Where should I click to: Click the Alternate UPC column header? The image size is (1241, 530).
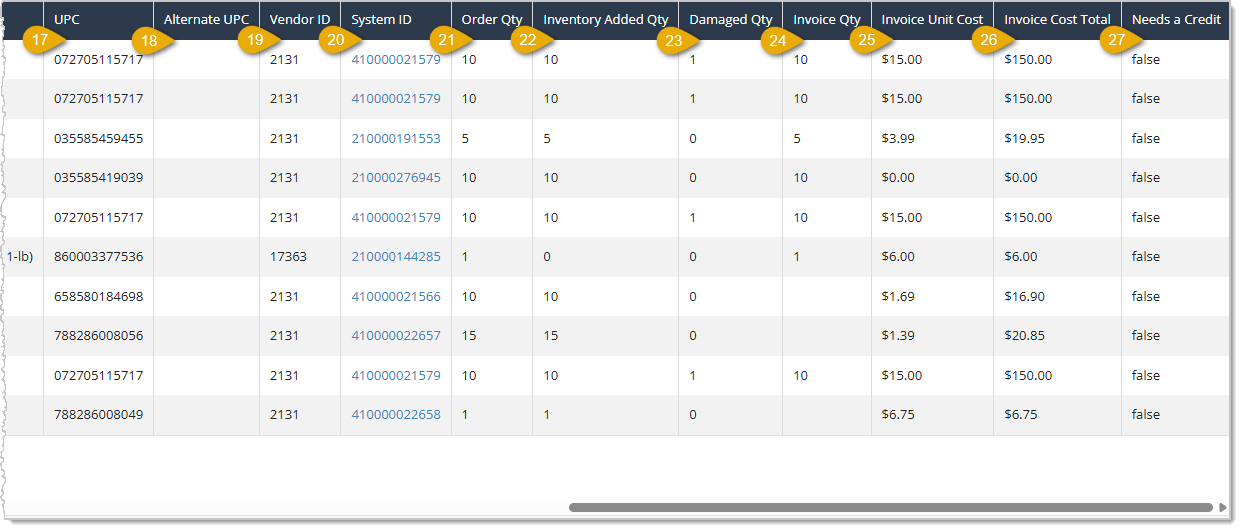point(206,19)
